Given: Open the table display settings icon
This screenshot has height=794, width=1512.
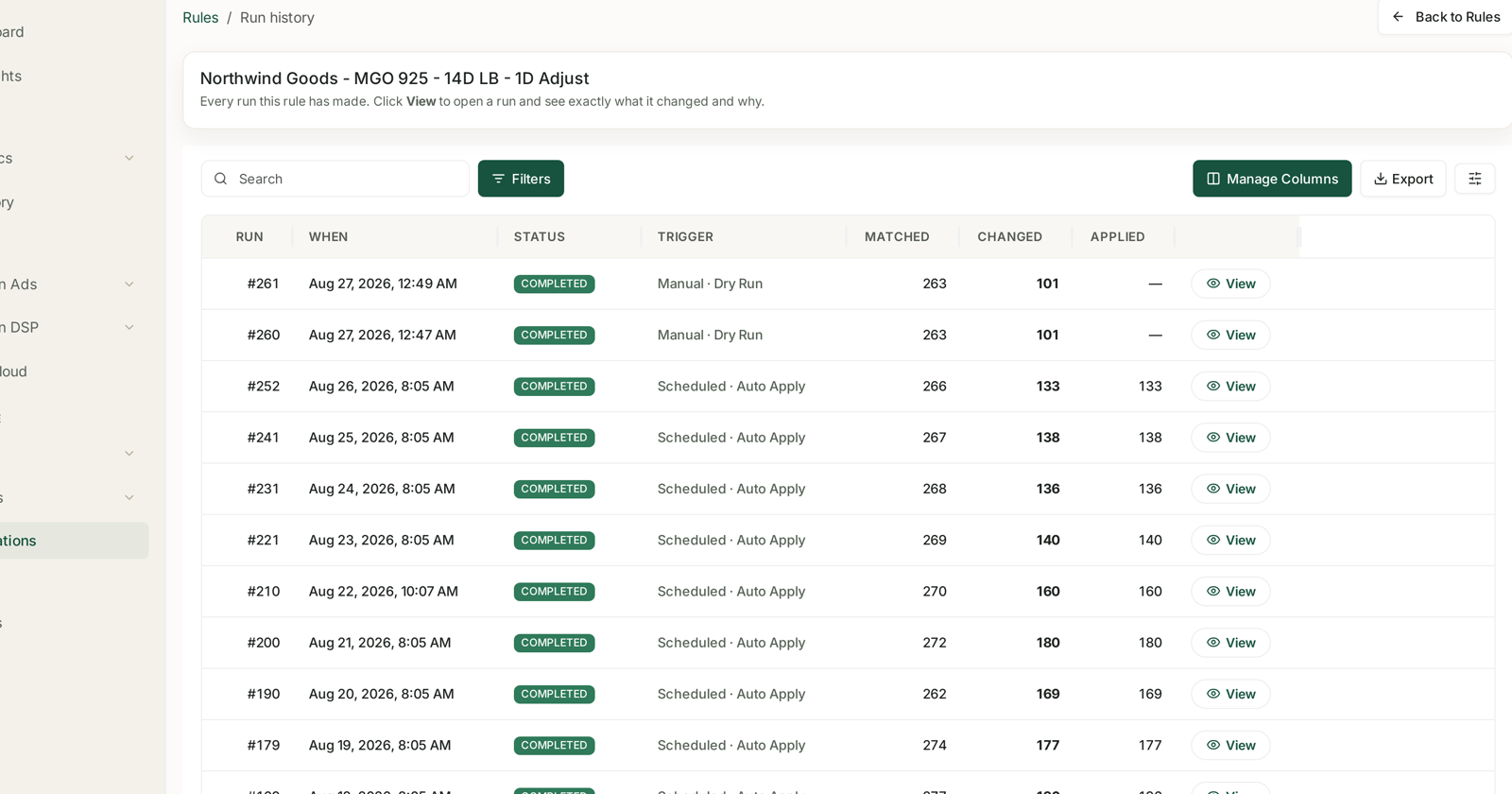Looking at the screenshot, I should 1474,179.
